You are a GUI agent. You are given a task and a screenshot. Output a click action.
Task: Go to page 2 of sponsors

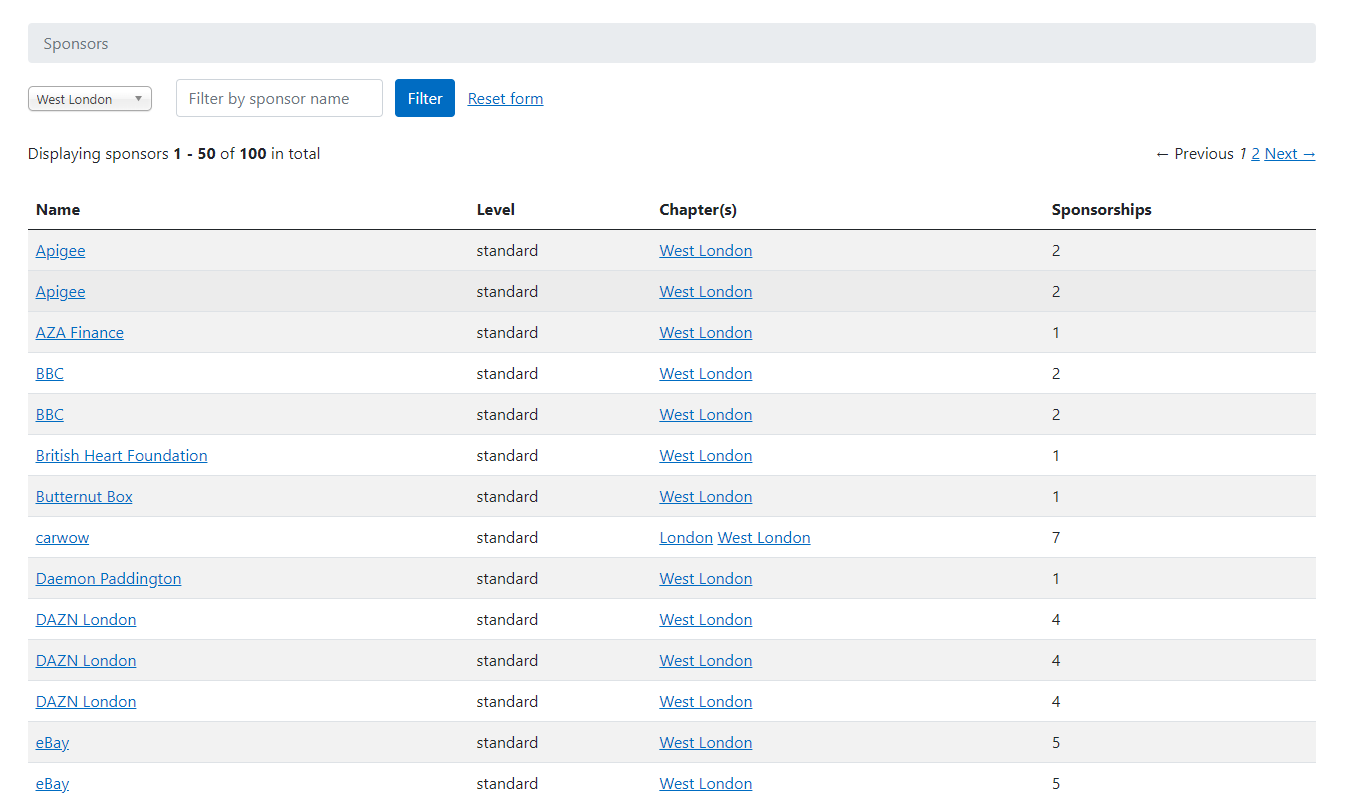tap(1255, 154)
